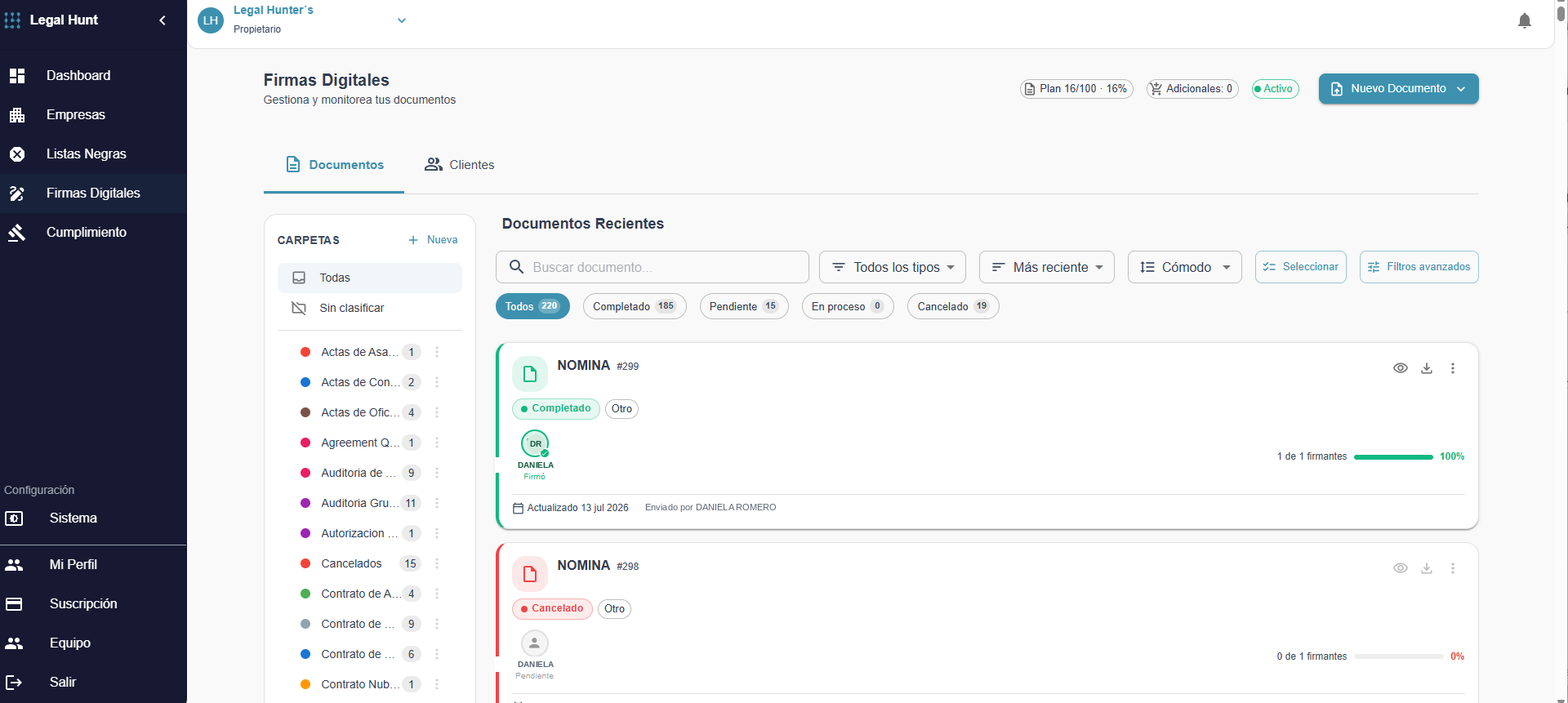Switch to the Documentos tab
Image resolution: width=1568 pixels, height=703 pixels.
pos(334,165)
